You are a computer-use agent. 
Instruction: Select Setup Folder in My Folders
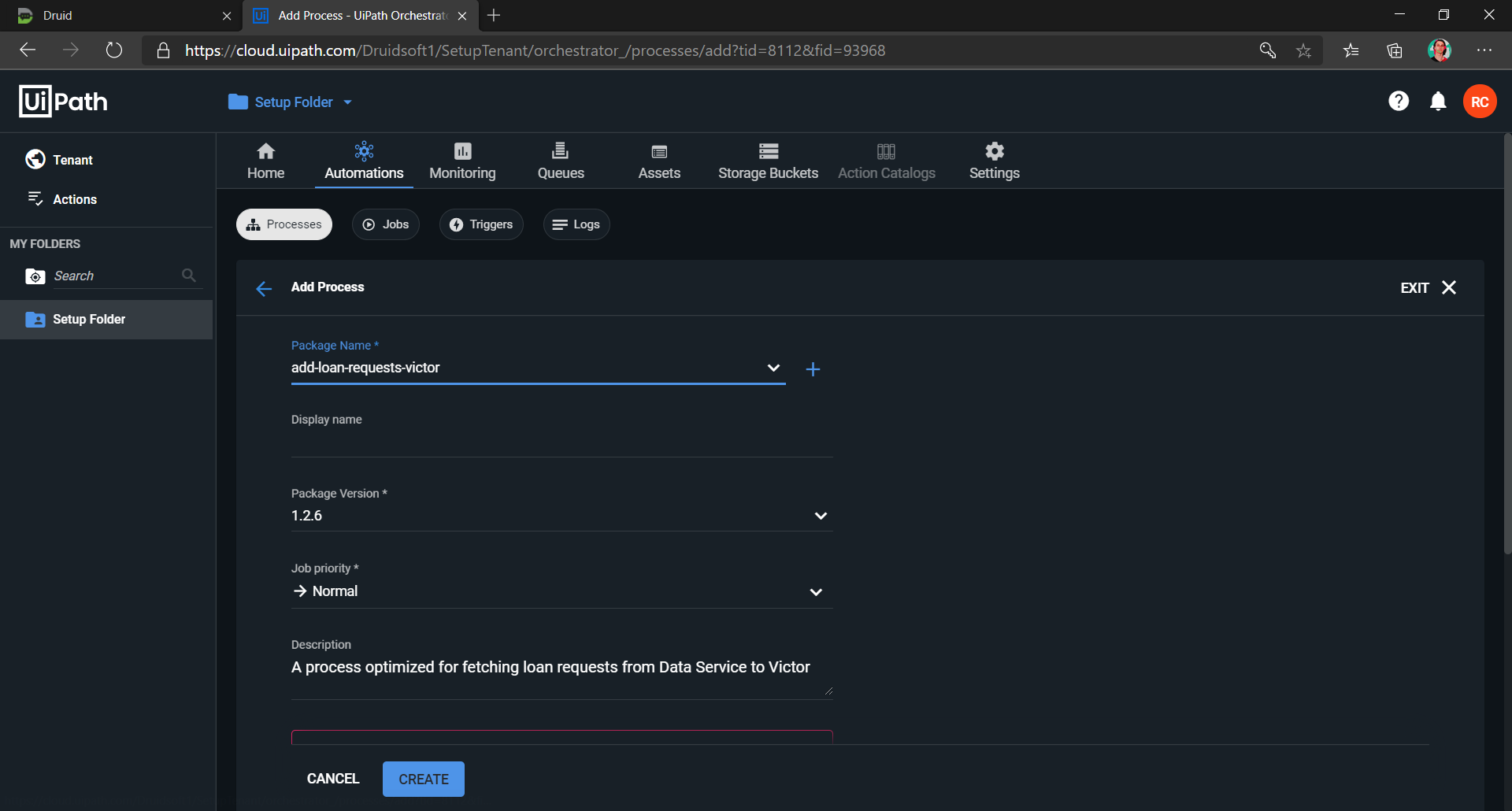(x=106, y=319)
